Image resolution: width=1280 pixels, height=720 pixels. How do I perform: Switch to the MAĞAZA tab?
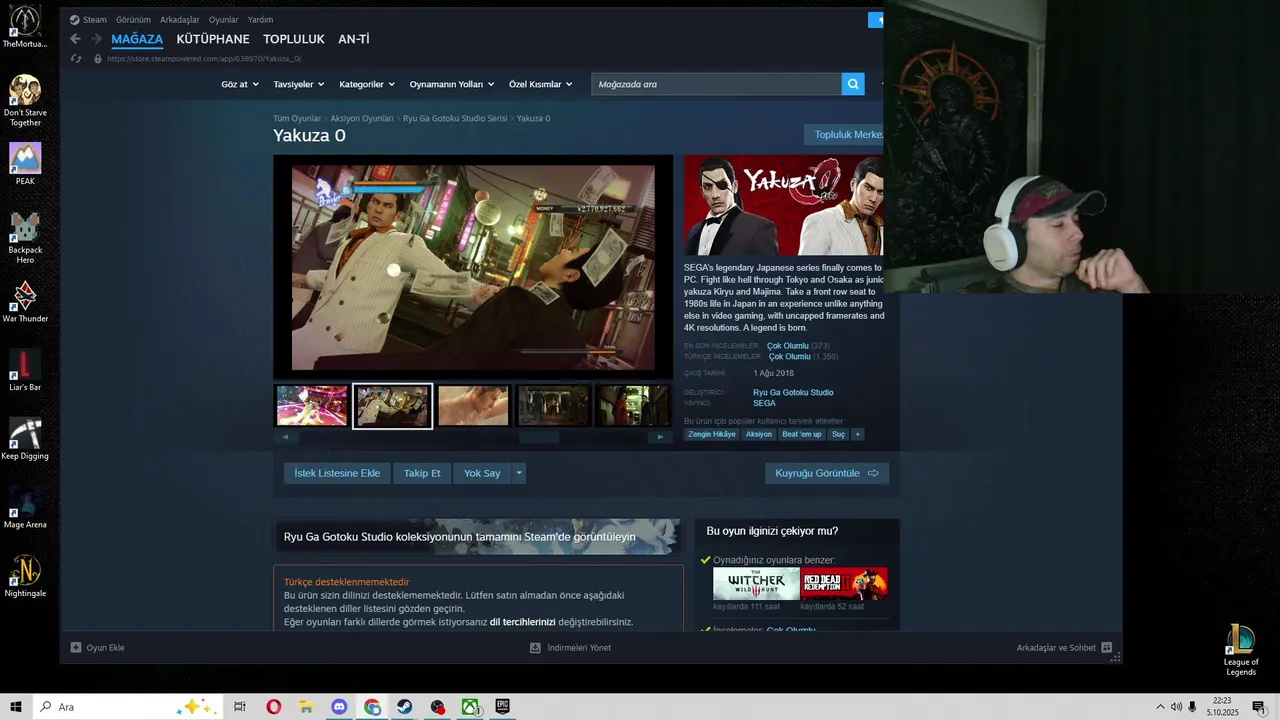137,39
